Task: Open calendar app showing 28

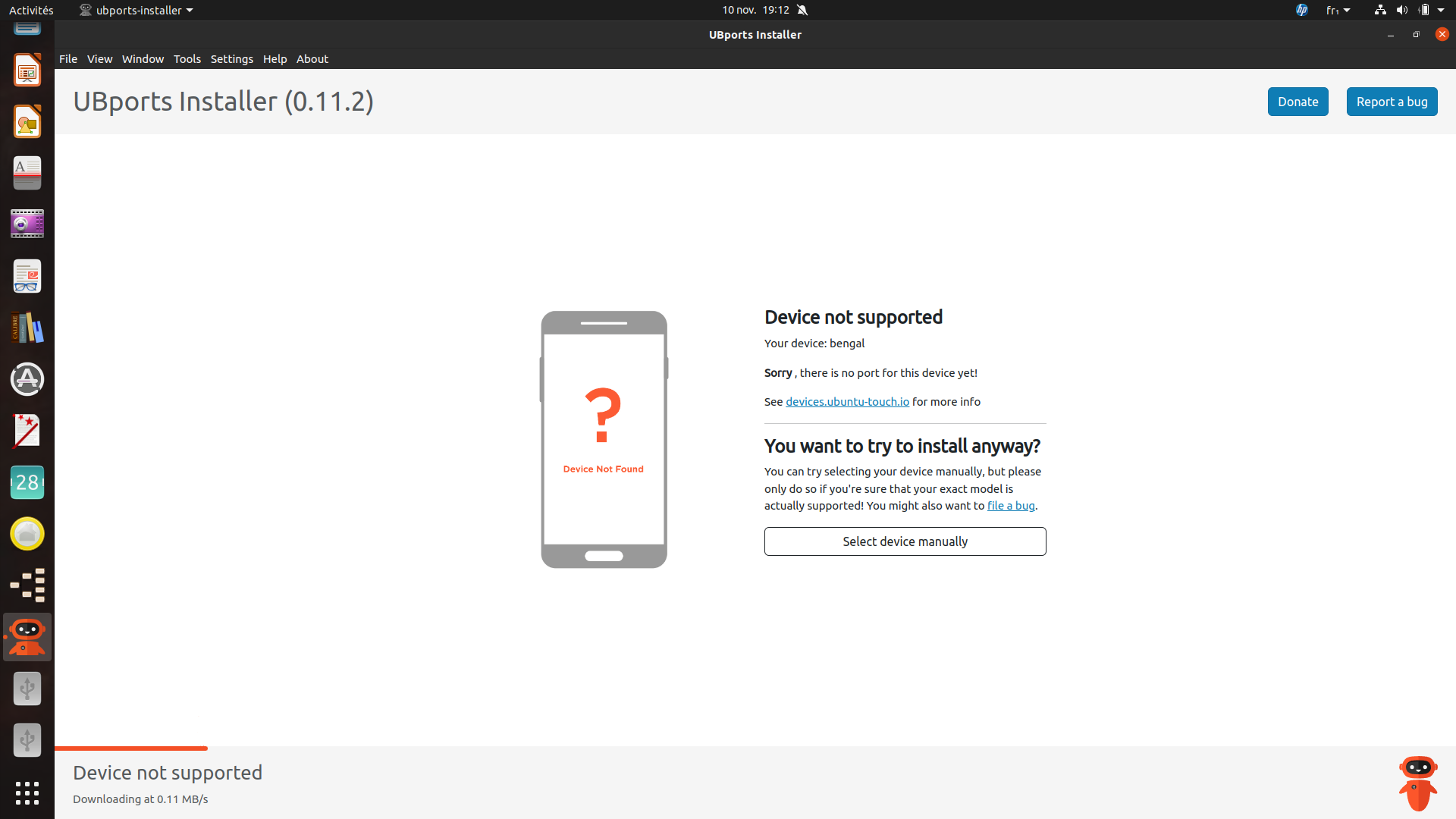Action: [27, 482]
